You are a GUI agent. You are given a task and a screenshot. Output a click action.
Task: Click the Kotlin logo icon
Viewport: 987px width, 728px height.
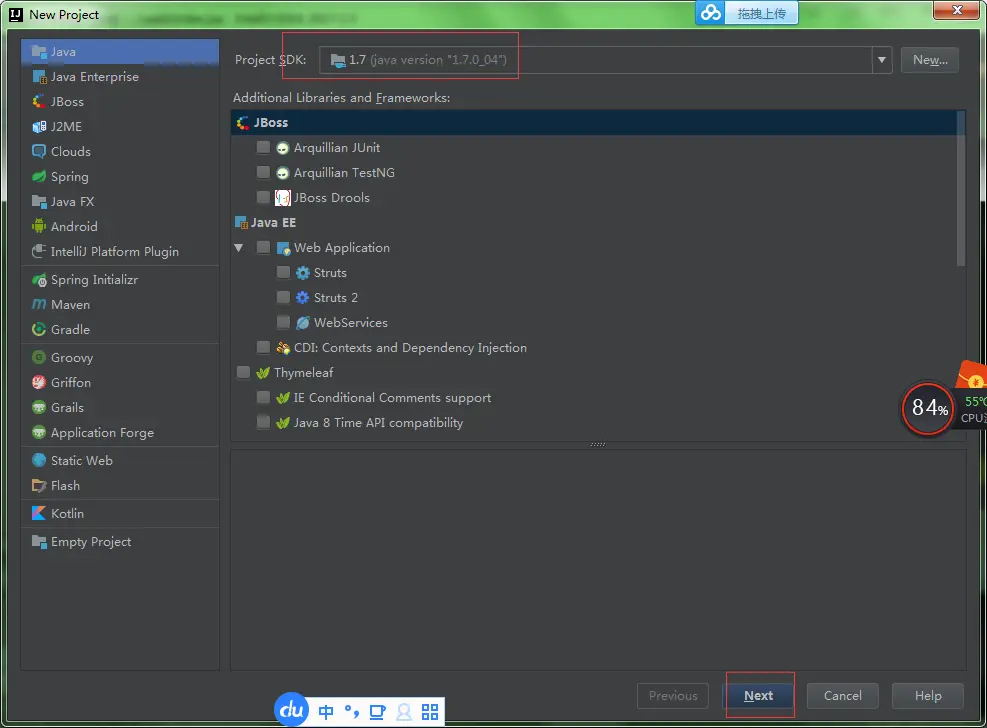coord(39,513)
